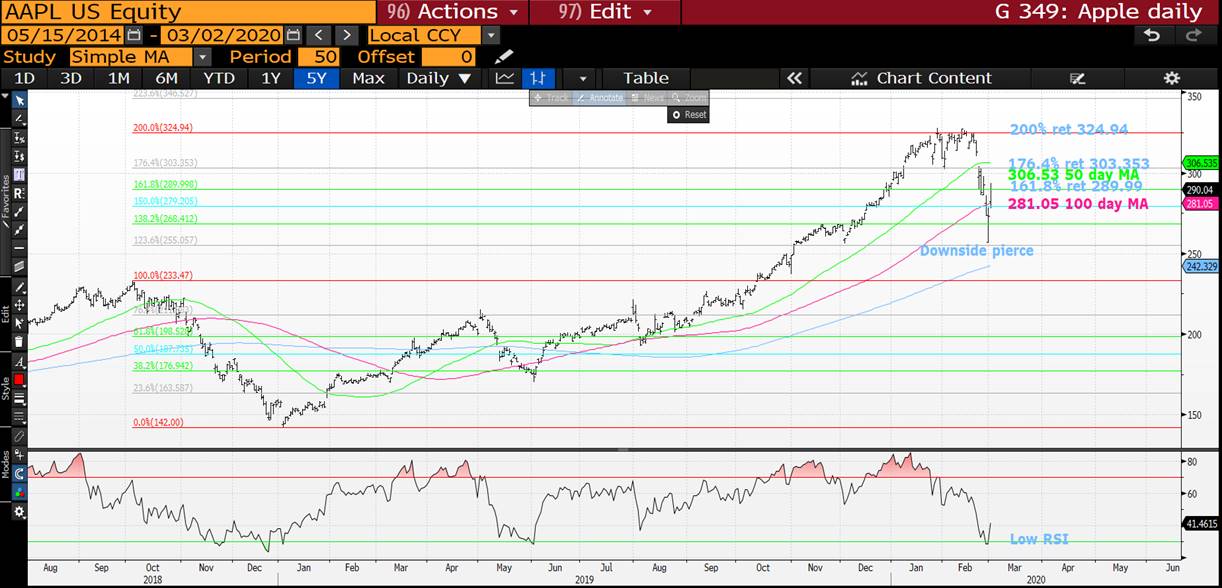
Task: Click the Table button
Action: coord(646,78)
